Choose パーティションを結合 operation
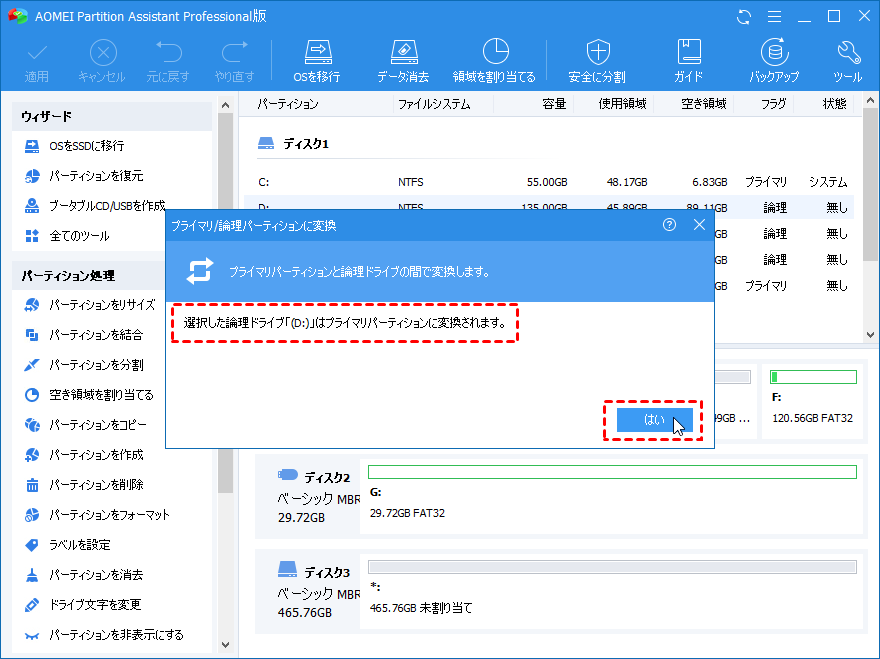This screenshot has width=880, height=659. 95,335
